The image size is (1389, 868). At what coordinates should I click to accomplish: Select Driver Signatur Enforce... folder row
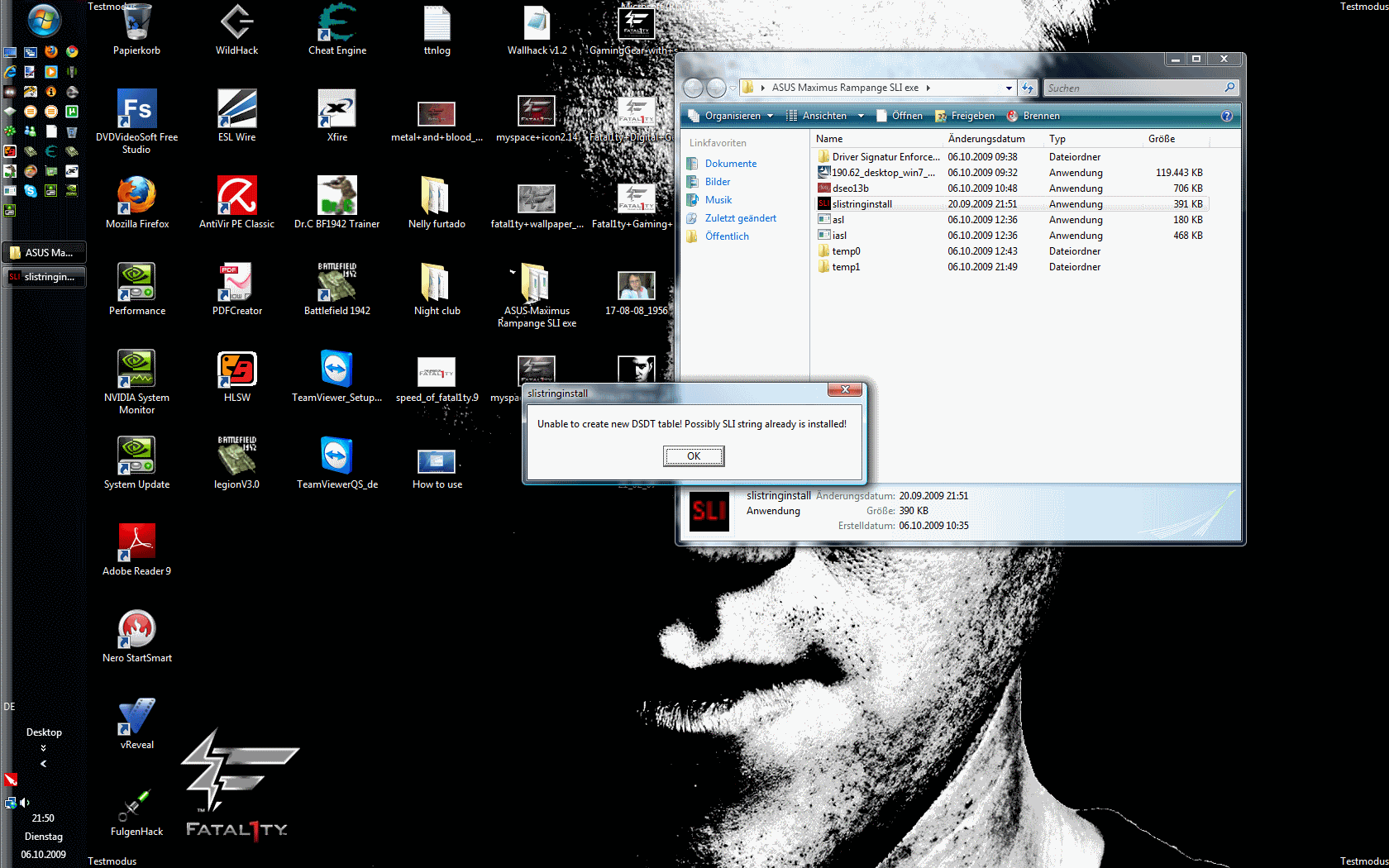[x=1011, y=157]
